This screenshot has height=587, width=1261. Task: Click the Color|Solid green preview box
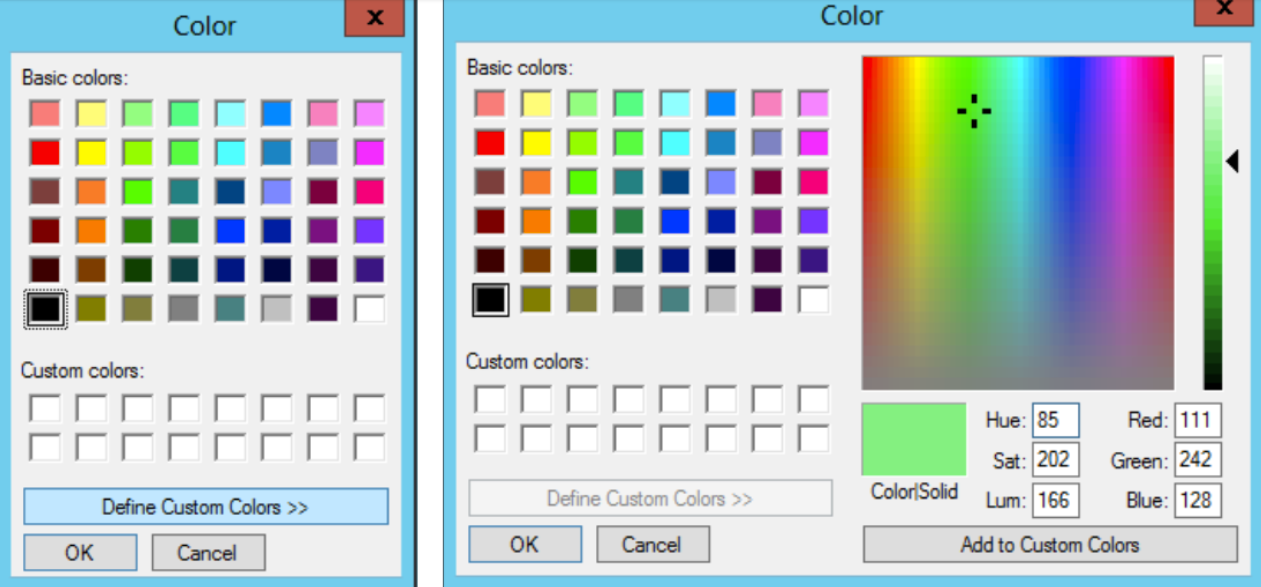tap(913, 439)
